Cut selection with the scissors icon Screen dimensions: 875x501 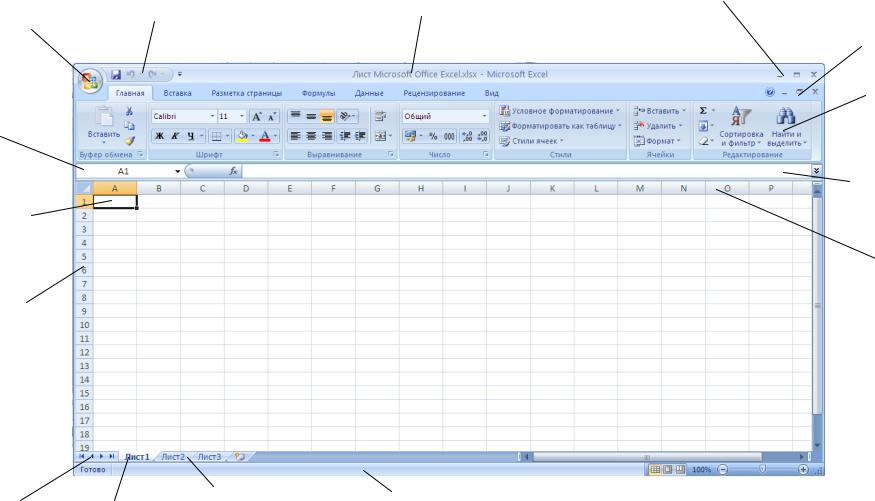tap(129, 112)
